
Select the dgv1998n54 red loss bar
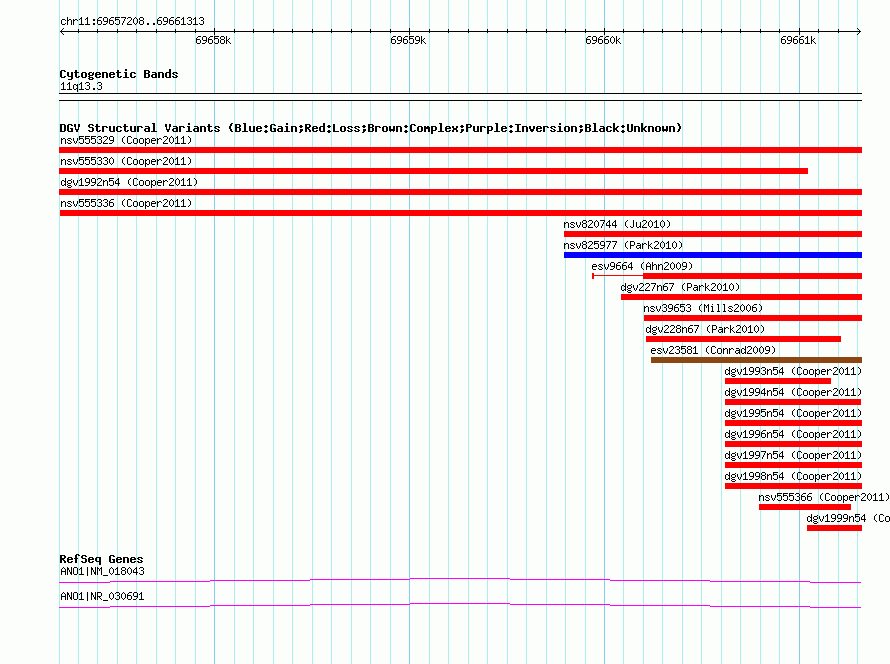click(x=794, y=486)
